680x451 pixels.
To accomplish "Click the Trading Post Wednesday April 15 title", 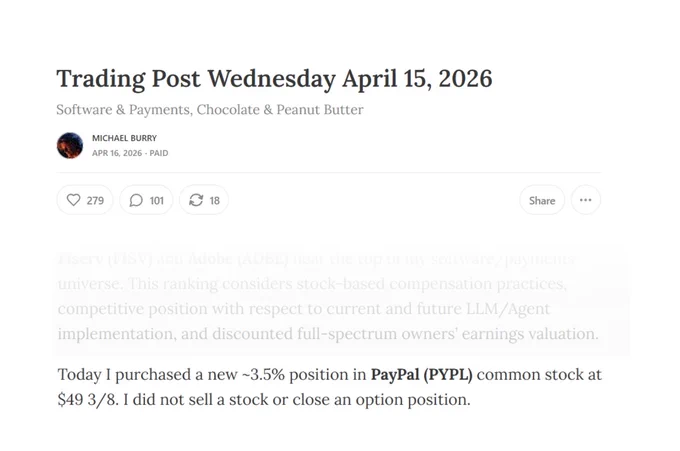I will [274, 78].
